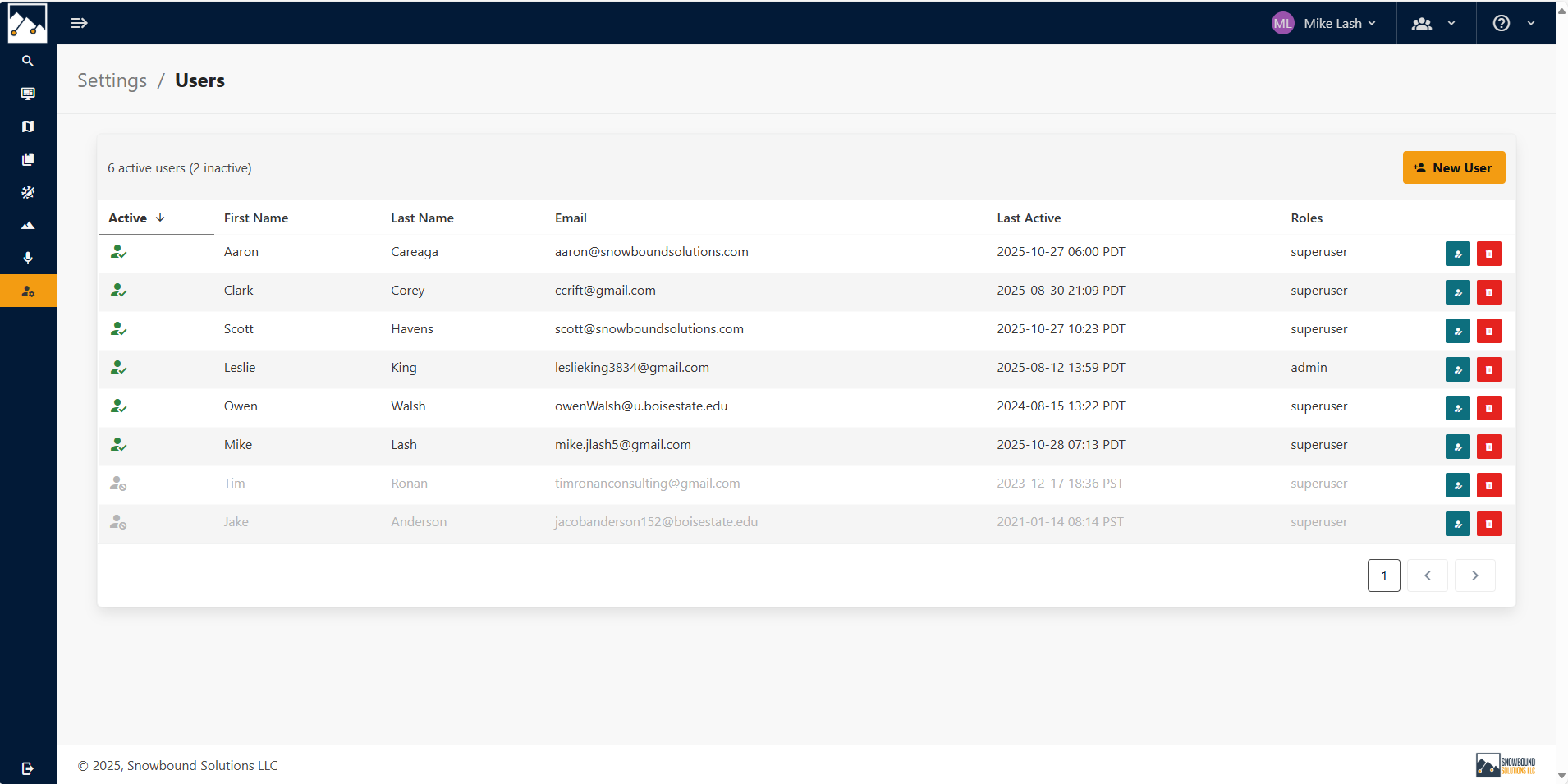Click the New User button

(x=1453, y=167)
